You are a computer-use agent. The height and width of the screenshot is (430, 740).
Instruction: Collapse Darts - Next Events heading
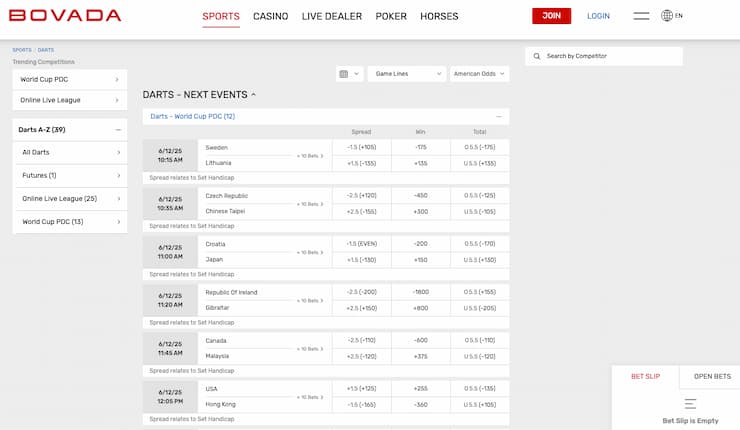pos(199,94)
